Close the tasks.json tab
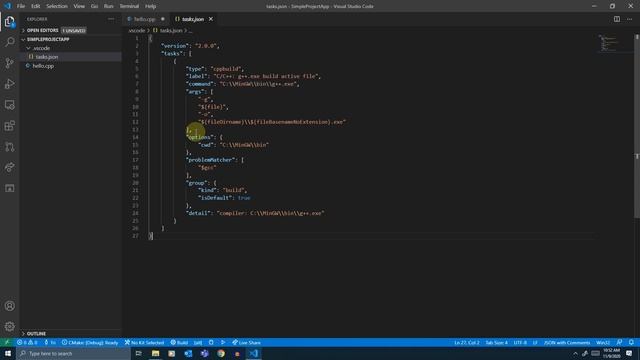The height and width of the screenshot is (360, 640). click(x=211, y=19)
